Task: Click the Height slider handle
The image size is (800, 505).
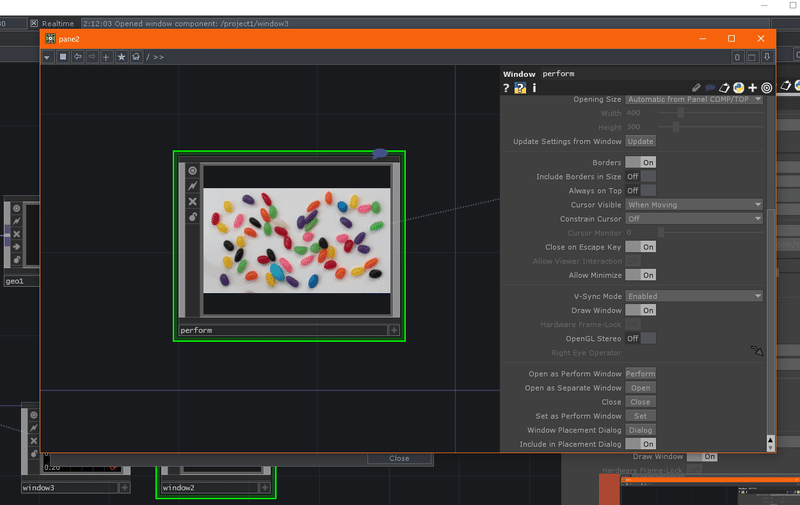Action: click(x=676, y=127)
